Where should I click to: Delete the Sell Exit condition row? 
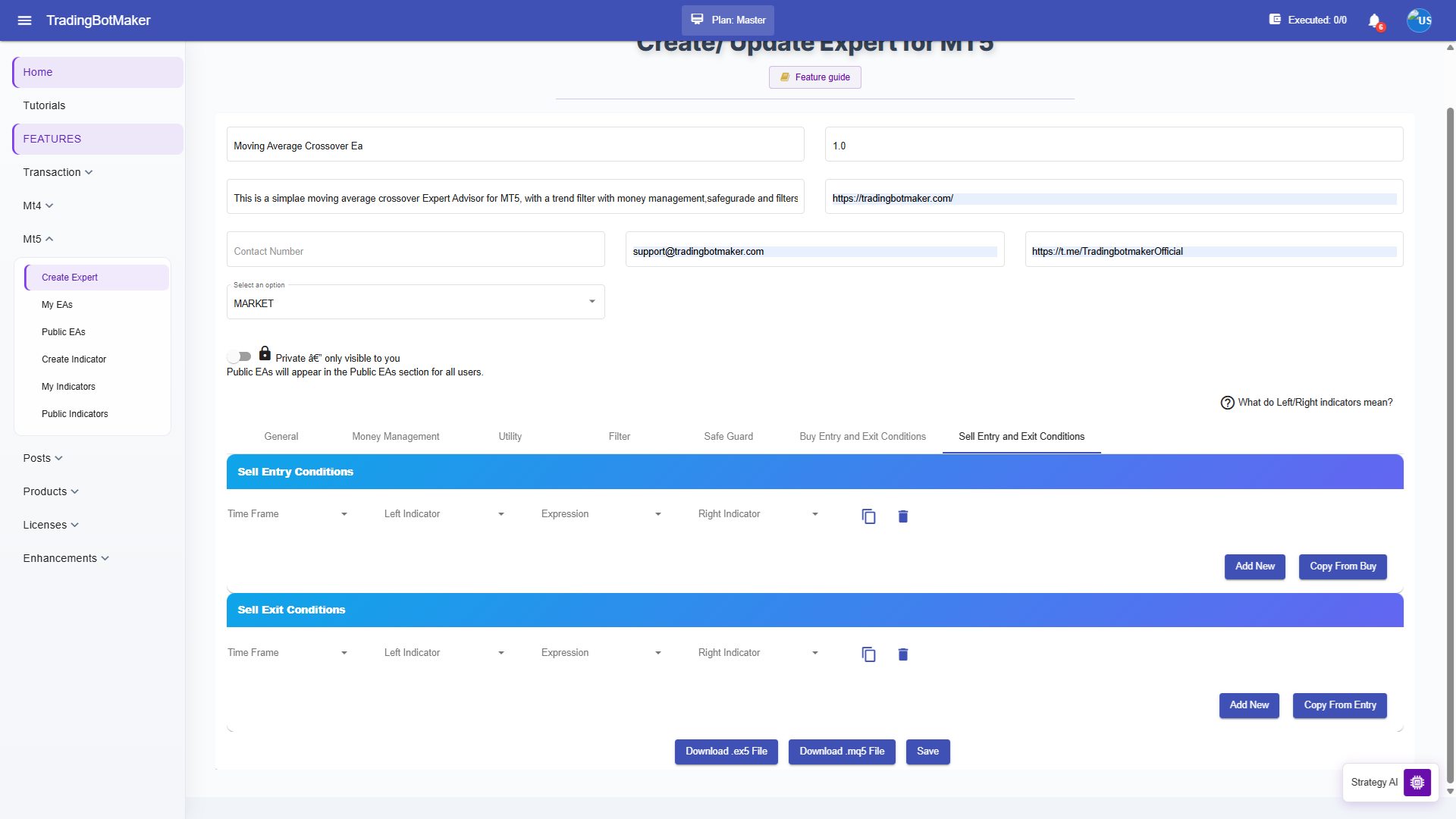pyautogui.click(x=903, y=654)
